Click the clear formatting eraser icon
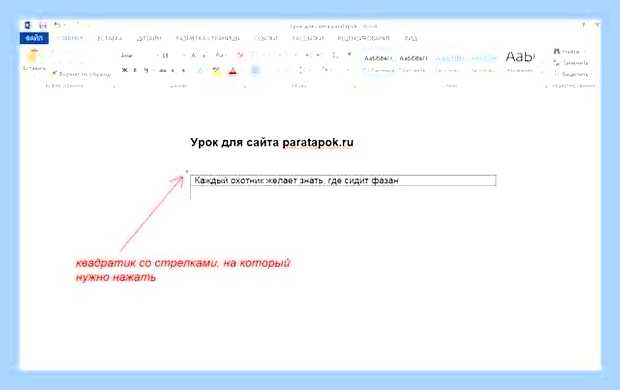The height and width of the screenshot is (390, 620). pyautogui.click(x=240, y=55)
